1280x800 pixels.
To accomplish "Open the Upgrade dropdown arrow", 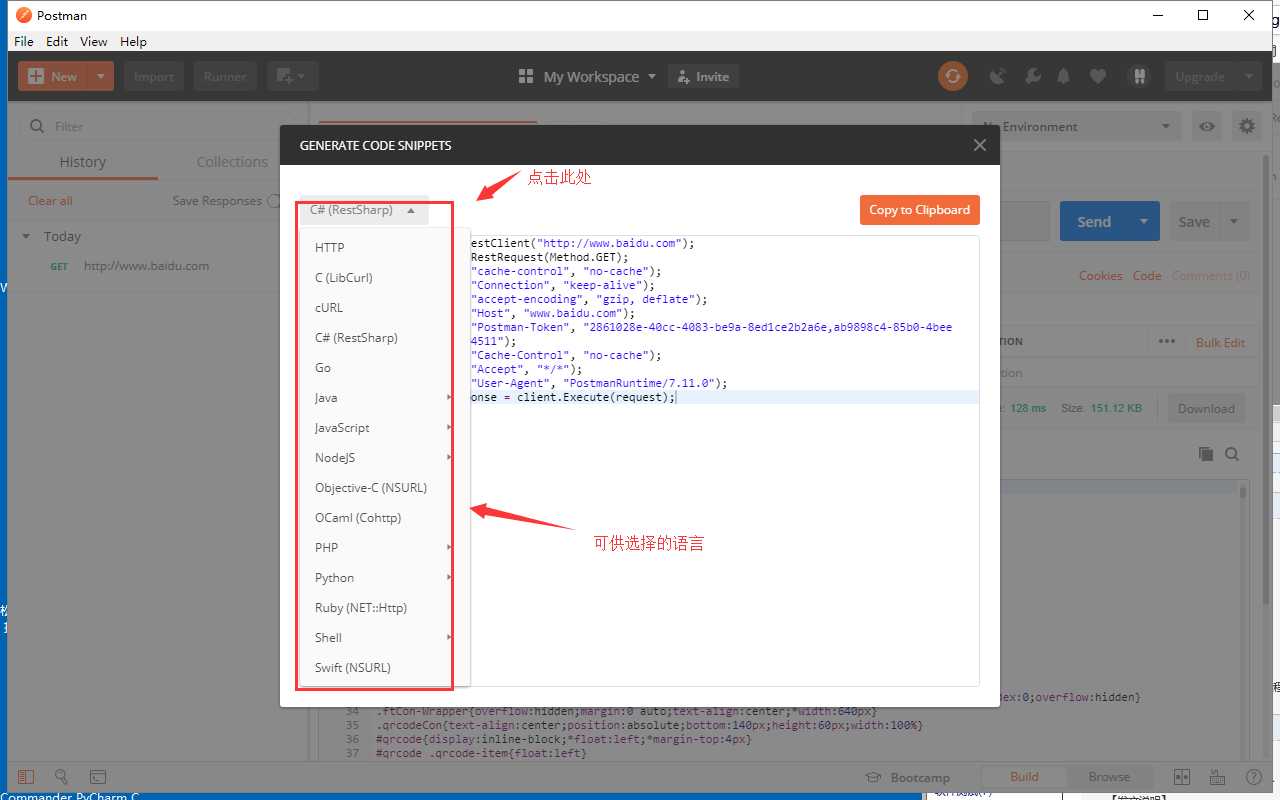I will click(x=1248, y=76).
